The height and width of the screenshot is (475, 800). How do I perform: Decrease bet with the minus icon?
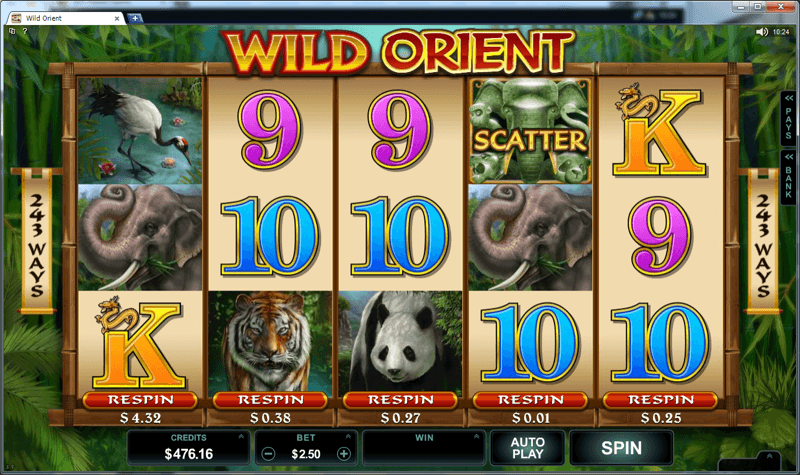[269, 454]
